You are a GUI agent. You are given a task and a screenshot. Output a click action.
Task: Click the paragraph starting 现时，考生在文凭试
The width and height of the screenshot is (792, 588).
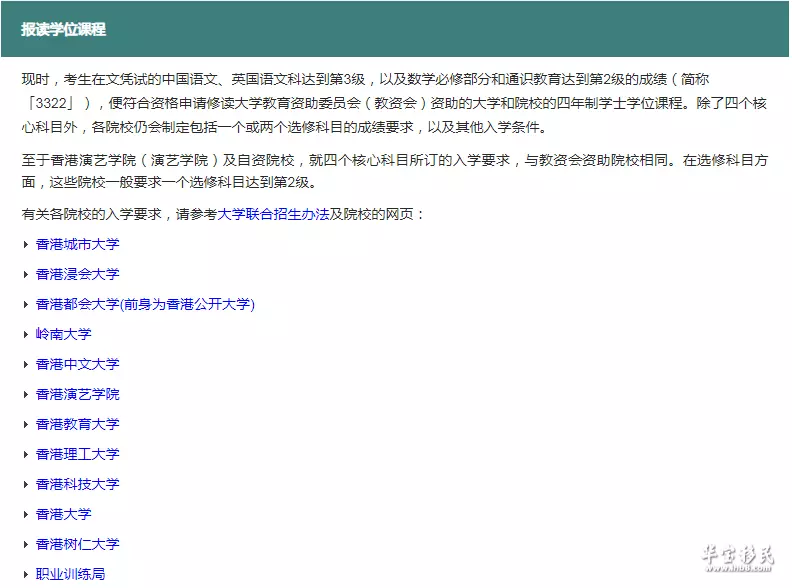tap(394, 103)
